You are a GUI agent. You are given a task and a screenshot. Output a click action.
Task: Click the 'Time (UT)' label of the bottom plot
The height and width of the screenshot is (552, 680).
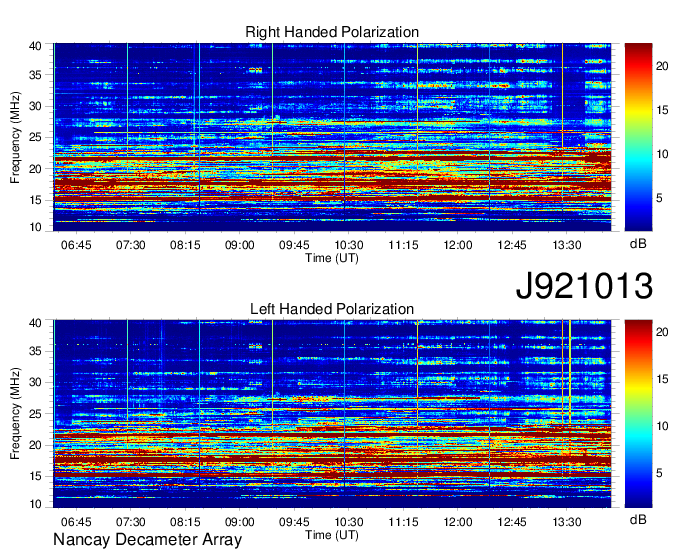[x=332, y=535]
